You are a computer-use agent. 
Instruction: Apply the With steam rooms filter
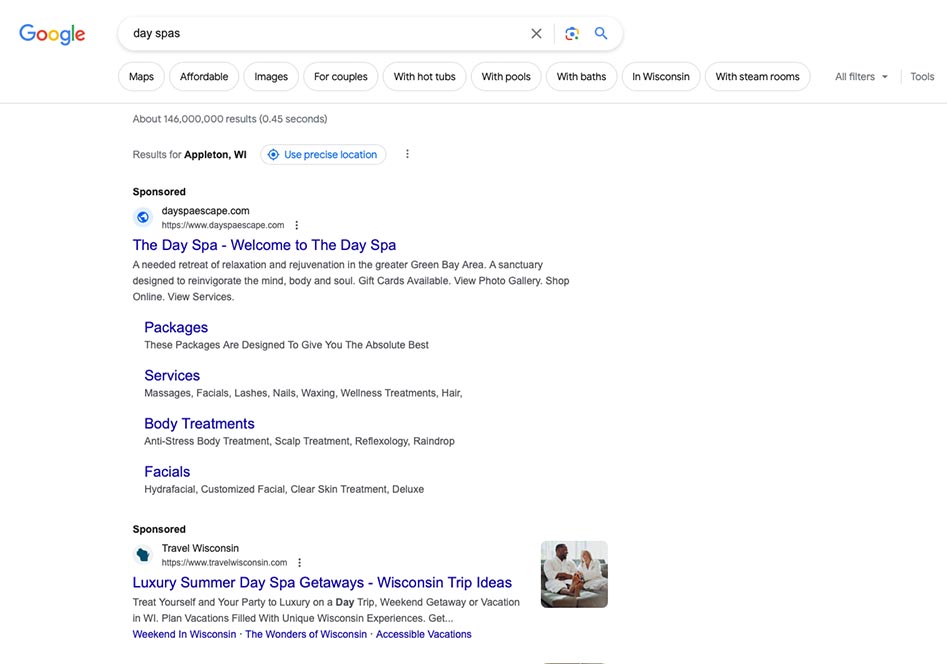tap(757, 77)
